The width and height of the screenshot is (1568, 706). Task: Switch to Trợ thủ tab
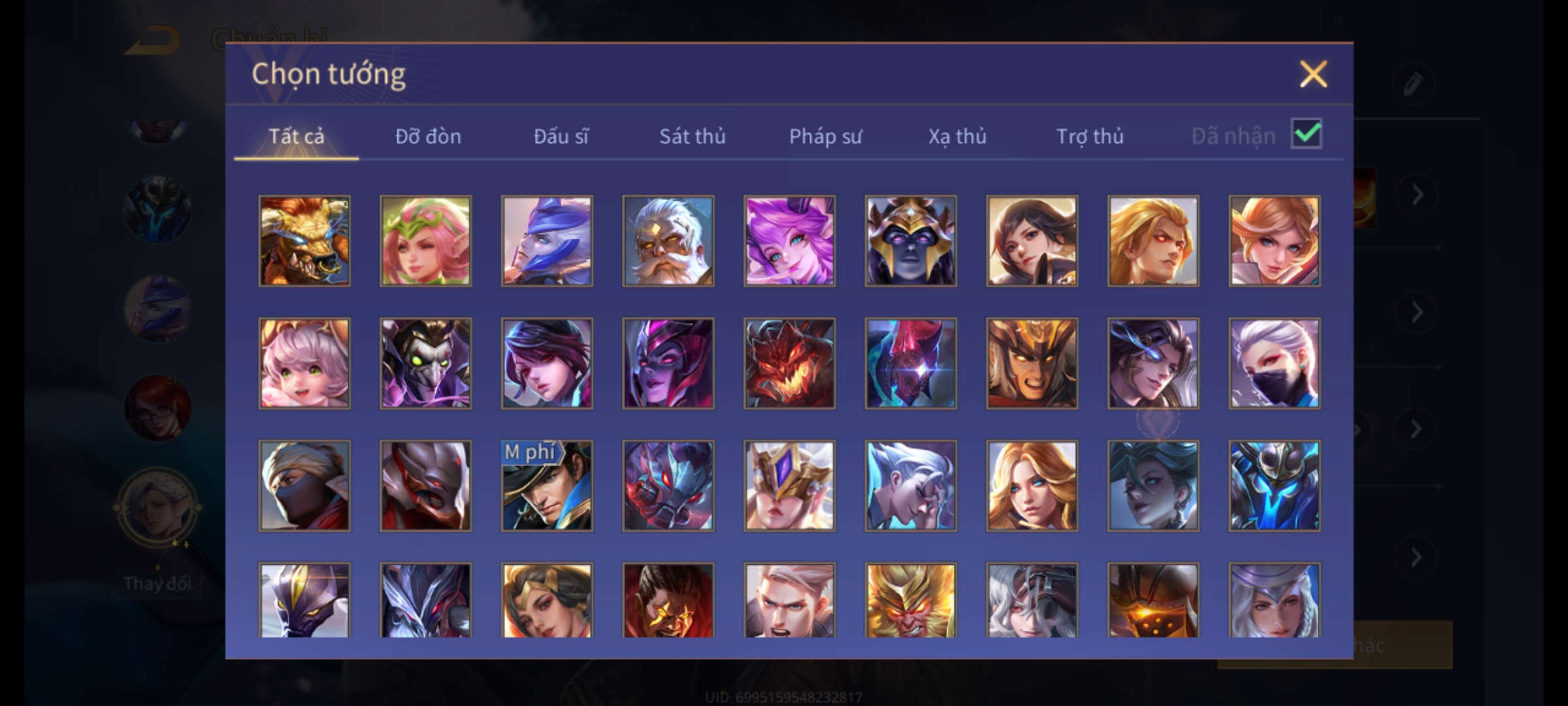point(1090,136)
